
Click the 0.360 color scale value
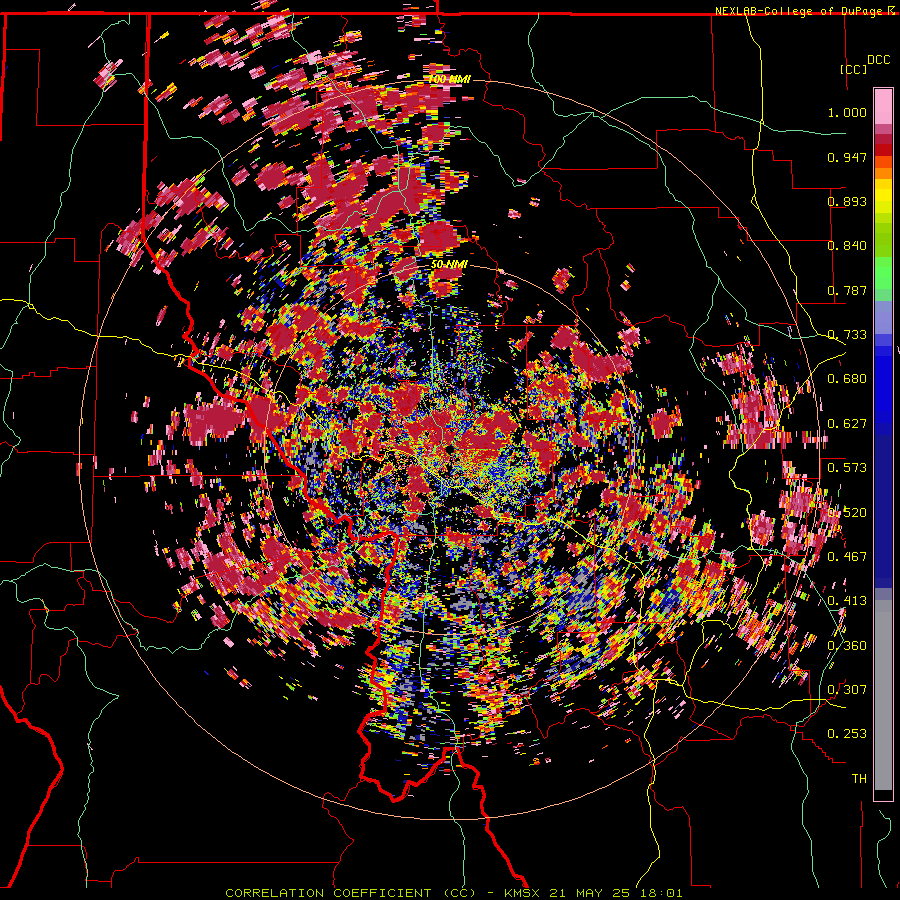[847, 646]
